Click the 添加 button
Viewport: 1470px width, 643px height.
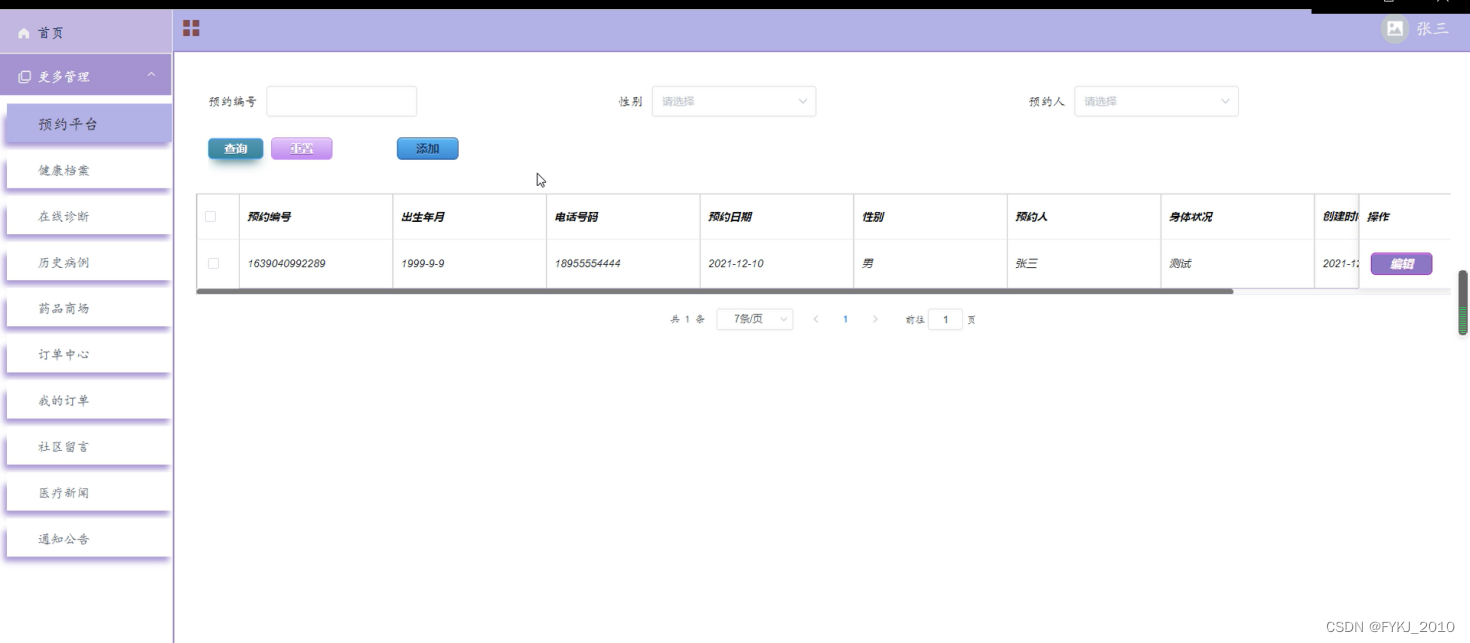coord(428,149)
